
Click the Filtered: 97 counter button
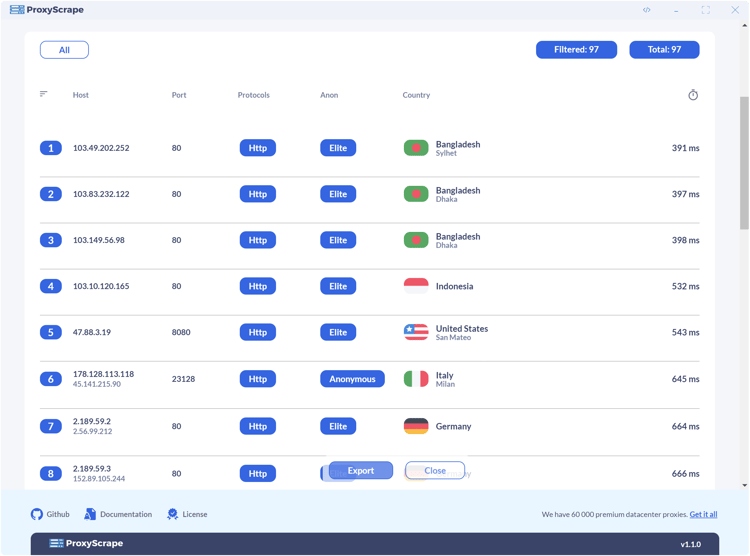click(576, 50)
